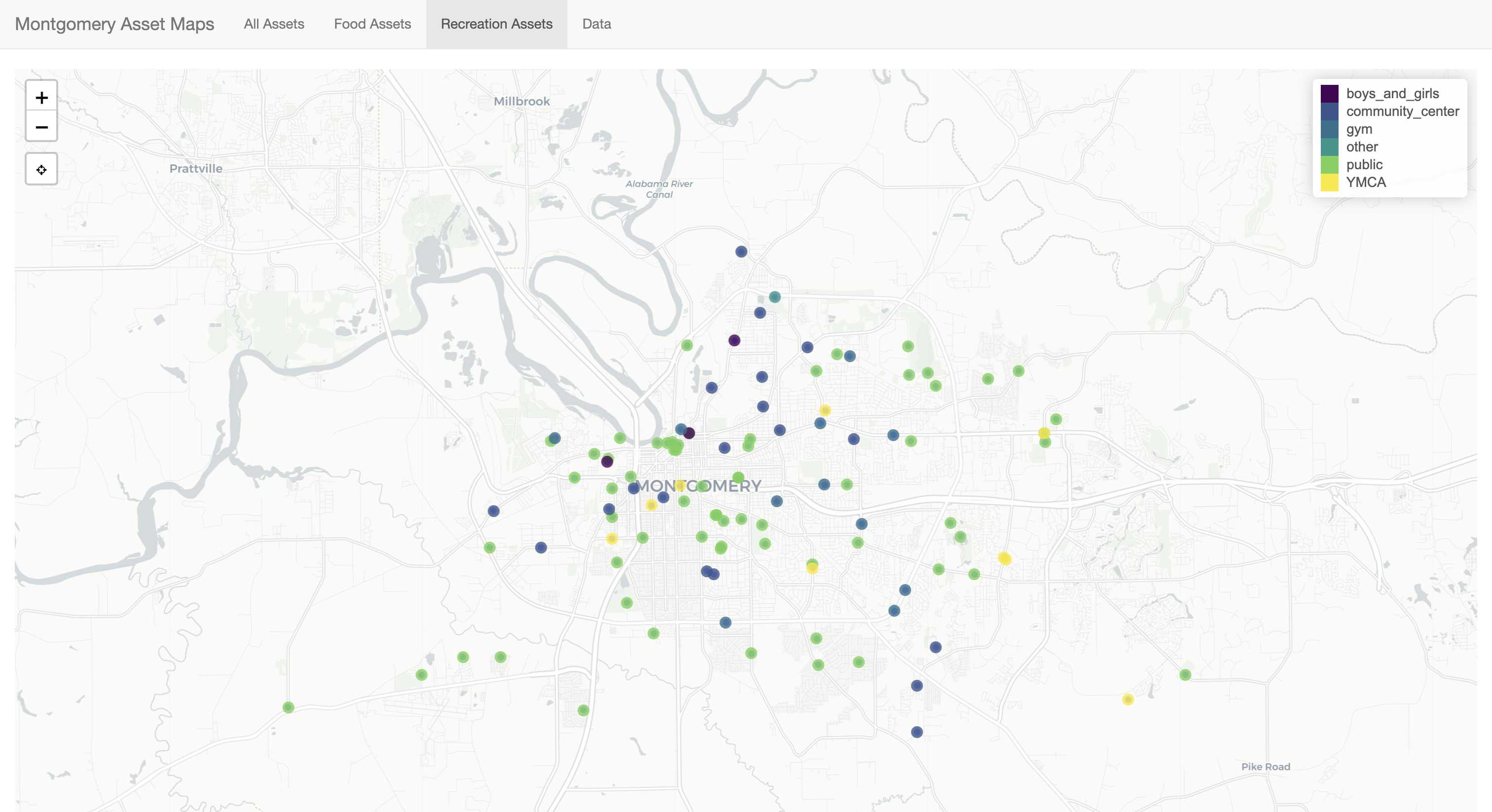Screen dimensions: 1492x812
Task: Click the Data navigation button
Action: 597,23
